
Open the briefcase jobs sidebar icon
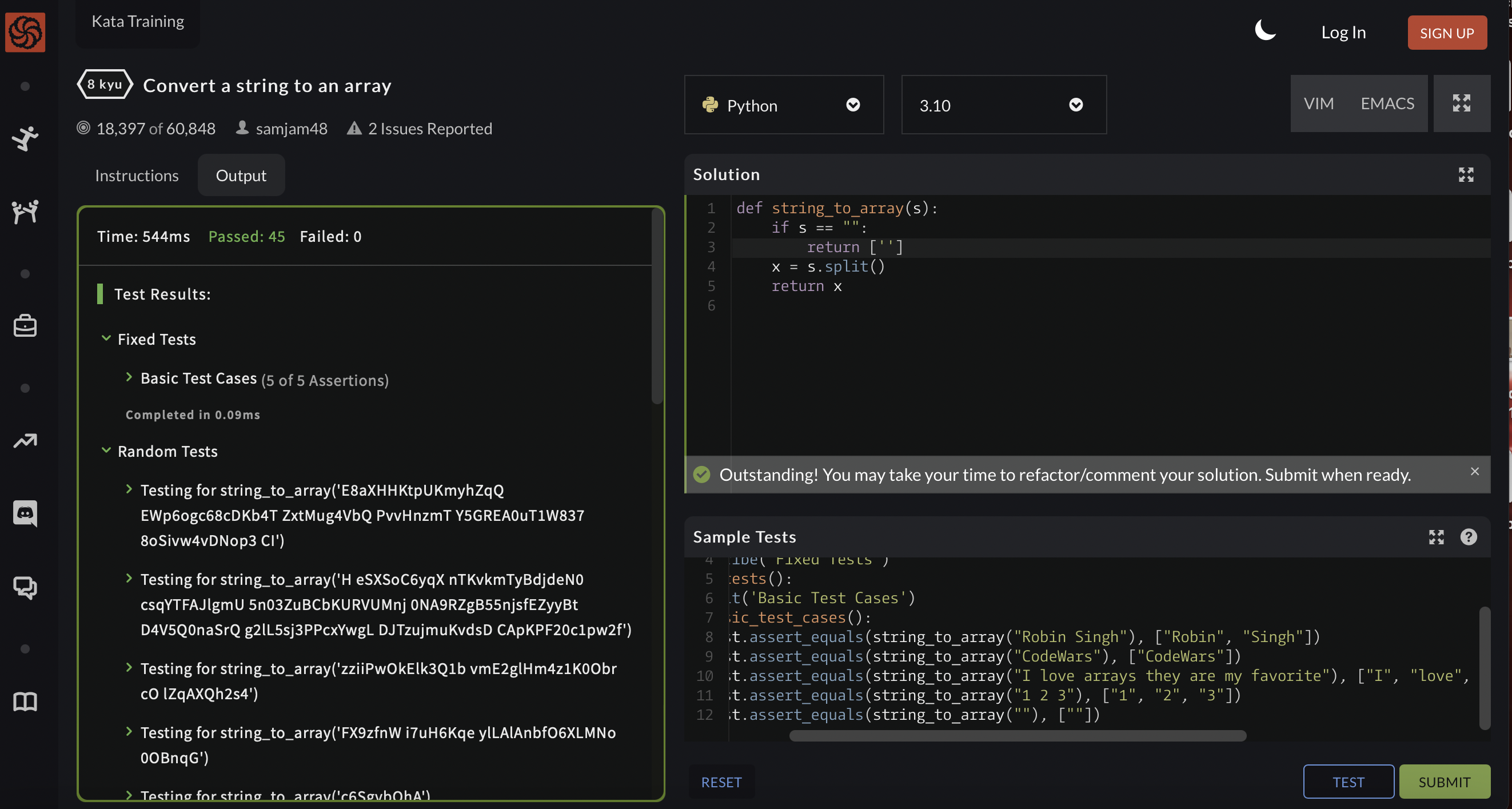[25, 326]
